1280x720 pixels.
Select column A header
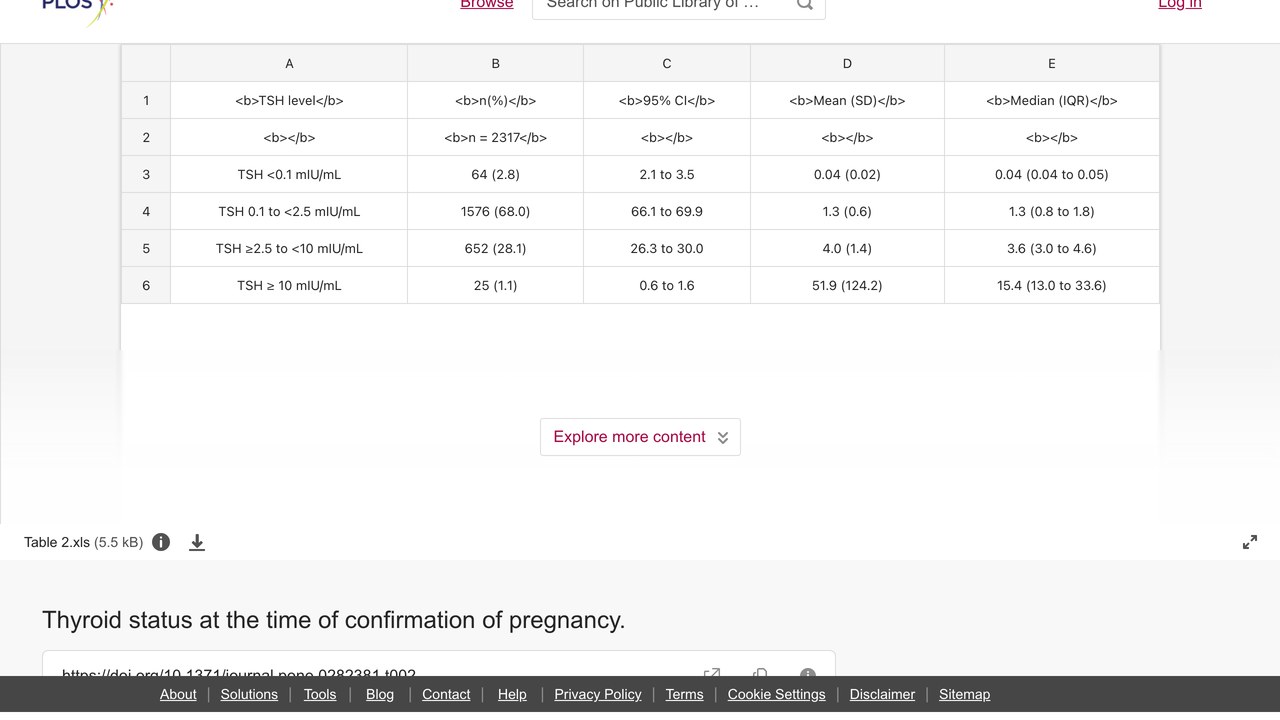pos(289,63)
